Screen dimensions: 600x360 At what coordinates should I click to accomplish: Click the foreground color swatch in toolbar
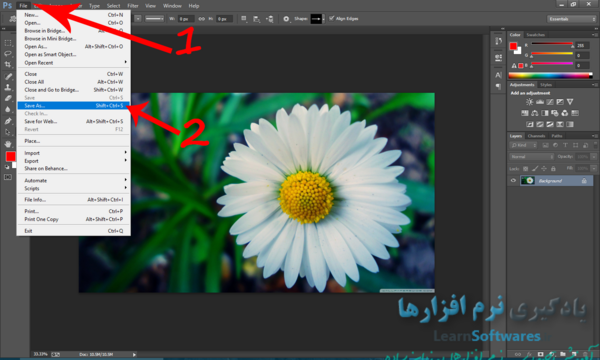pyautogui.click(x=10, y=156)
